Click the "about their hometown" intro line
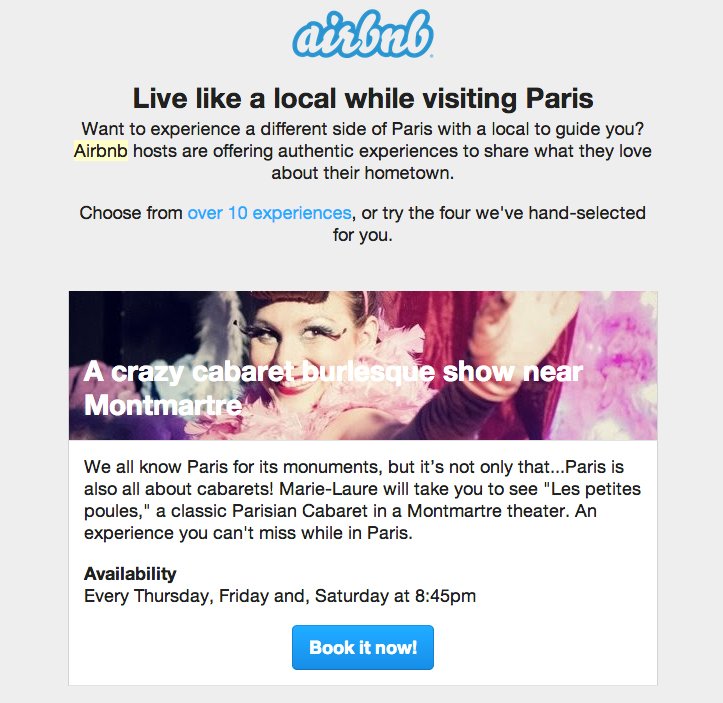 click(362, 173)
